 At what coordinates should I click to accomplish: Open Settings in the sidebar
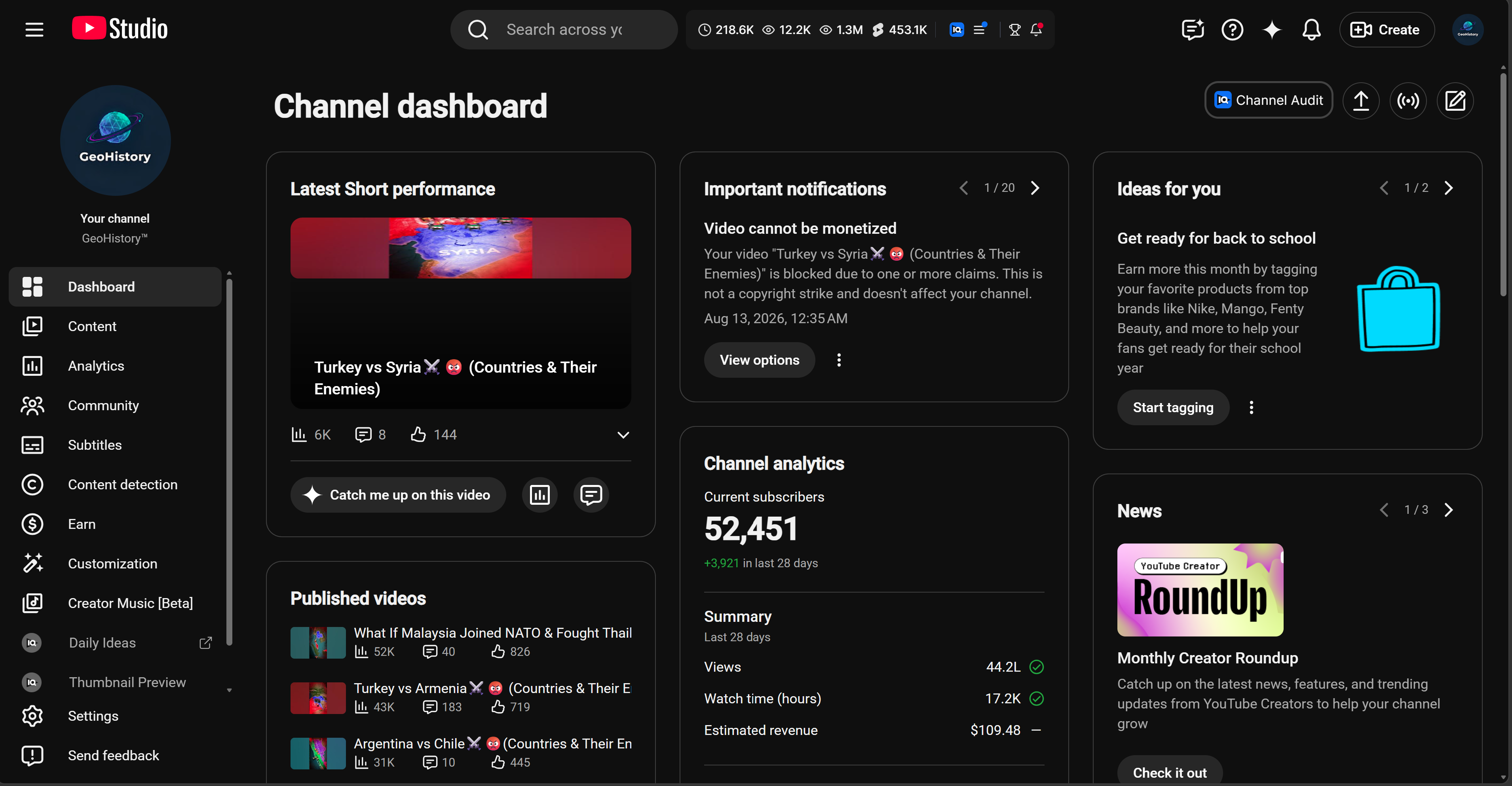point(115,716)
